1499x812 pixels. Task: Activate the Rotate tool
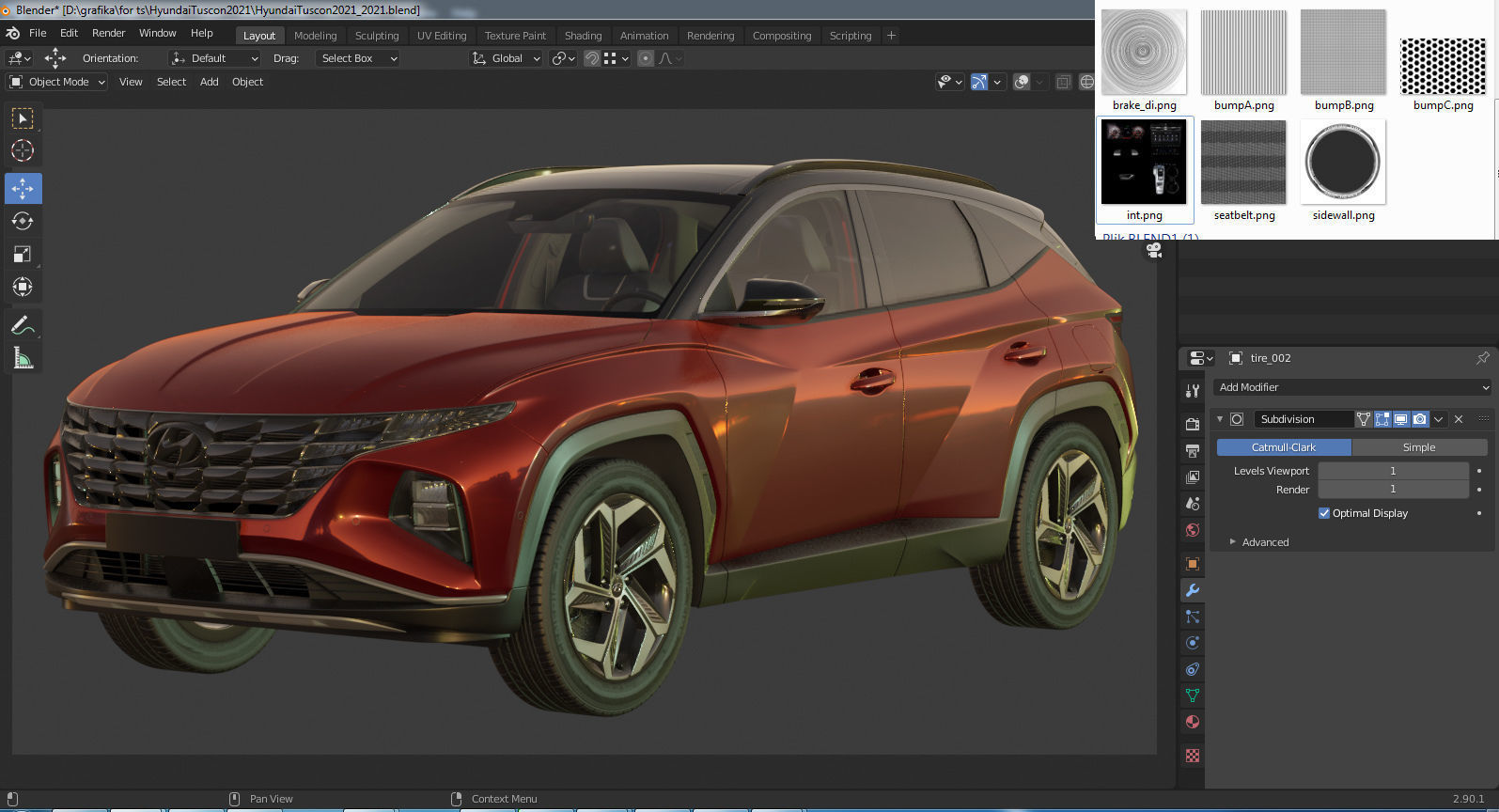click(x=23, y=221)
